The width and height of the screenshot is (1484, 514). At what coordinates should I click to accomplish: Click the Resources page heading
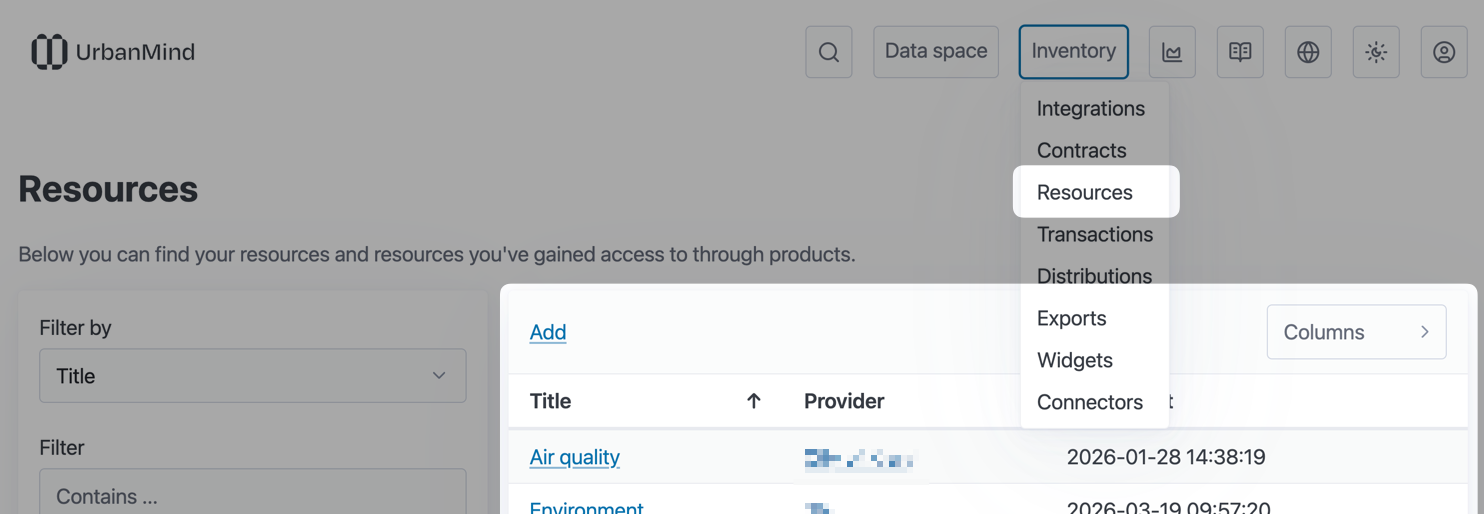[108, 189]
